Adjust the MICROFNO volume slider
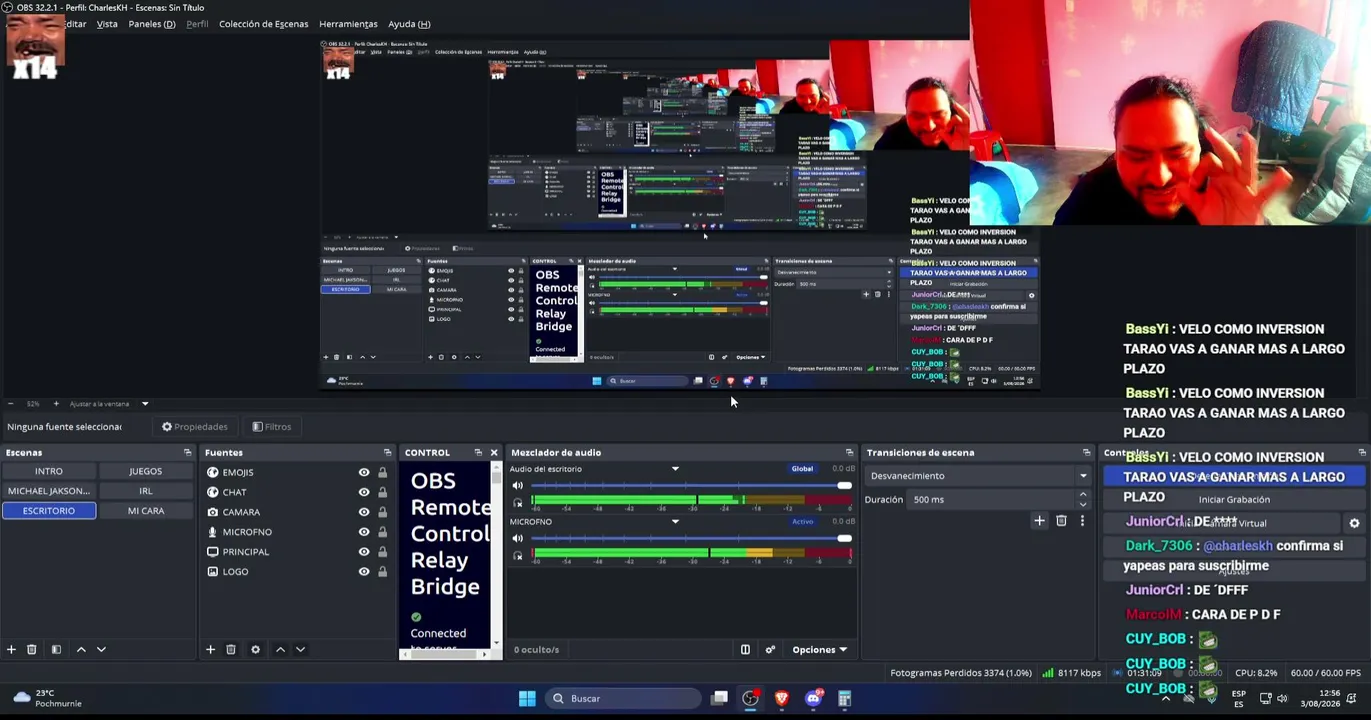The width and height of the screenshot is (1371, 720). tap(690, 538)
